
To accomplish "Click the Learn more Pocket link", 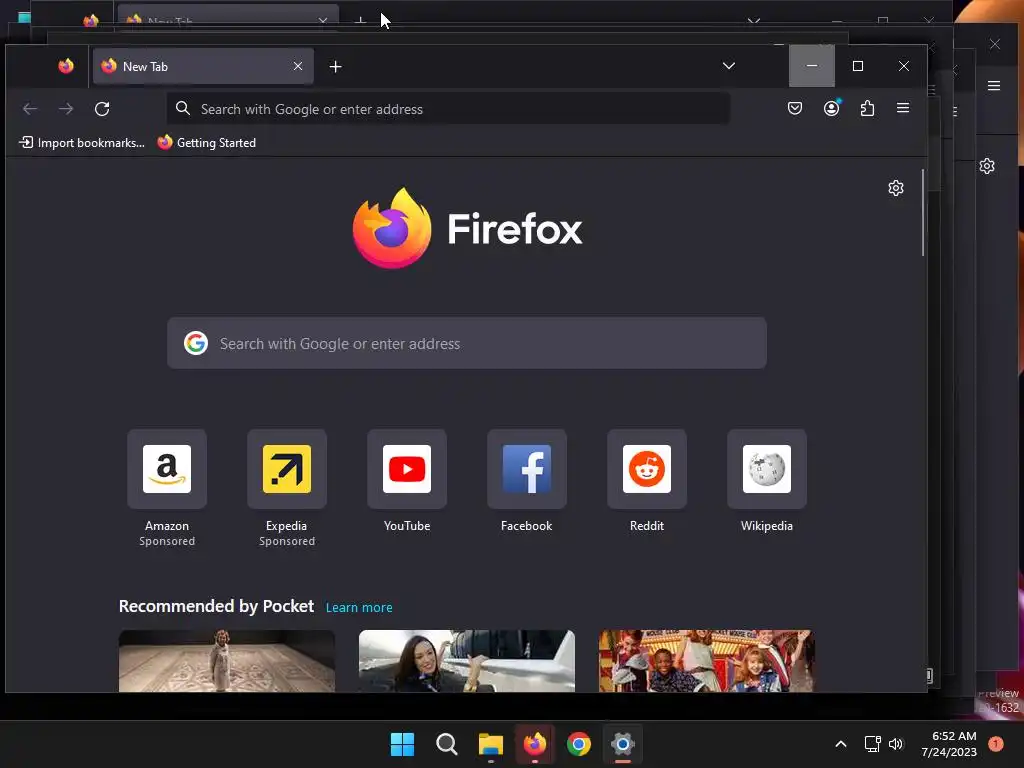I will 359,607.
